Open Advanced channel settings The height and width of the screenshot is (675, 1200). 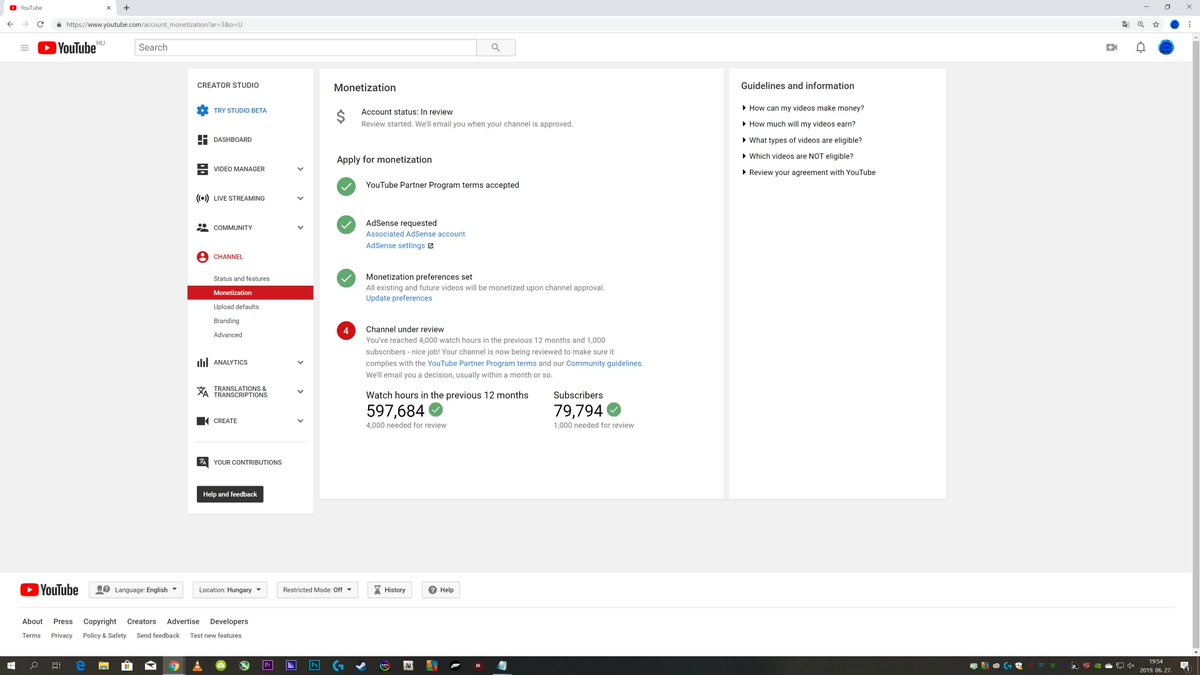228,335
